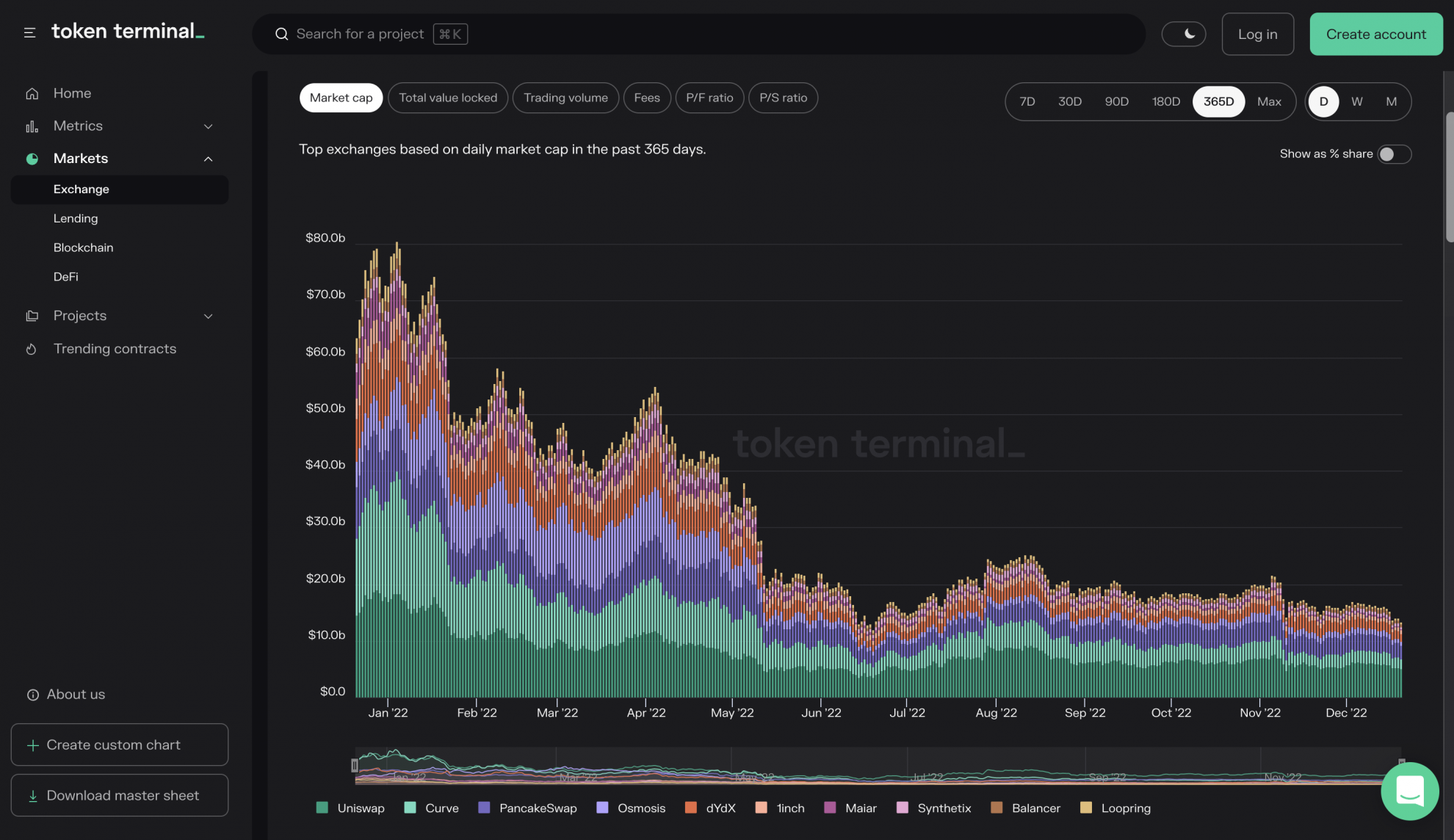Viewport: 1454px width, 840px height.
Task: Expand the Metrics menu chevron
Action: pos(209,126)
